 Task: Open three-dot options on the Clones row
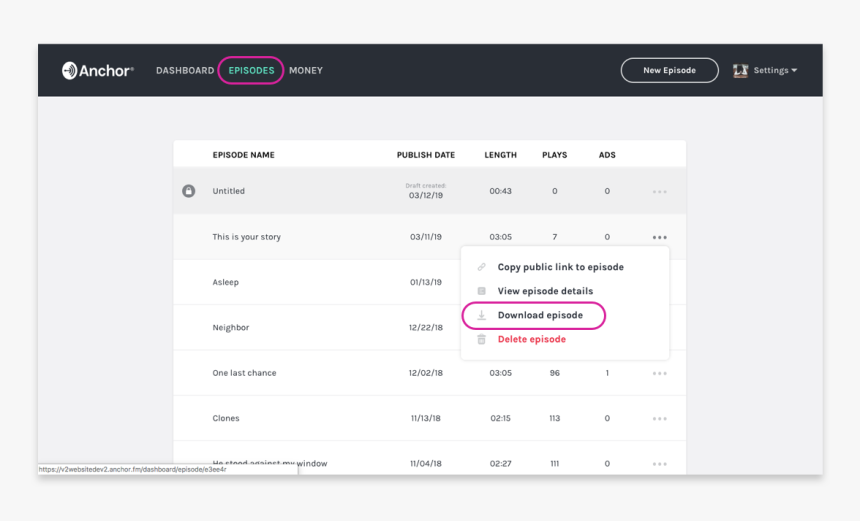tap(659, 419)
